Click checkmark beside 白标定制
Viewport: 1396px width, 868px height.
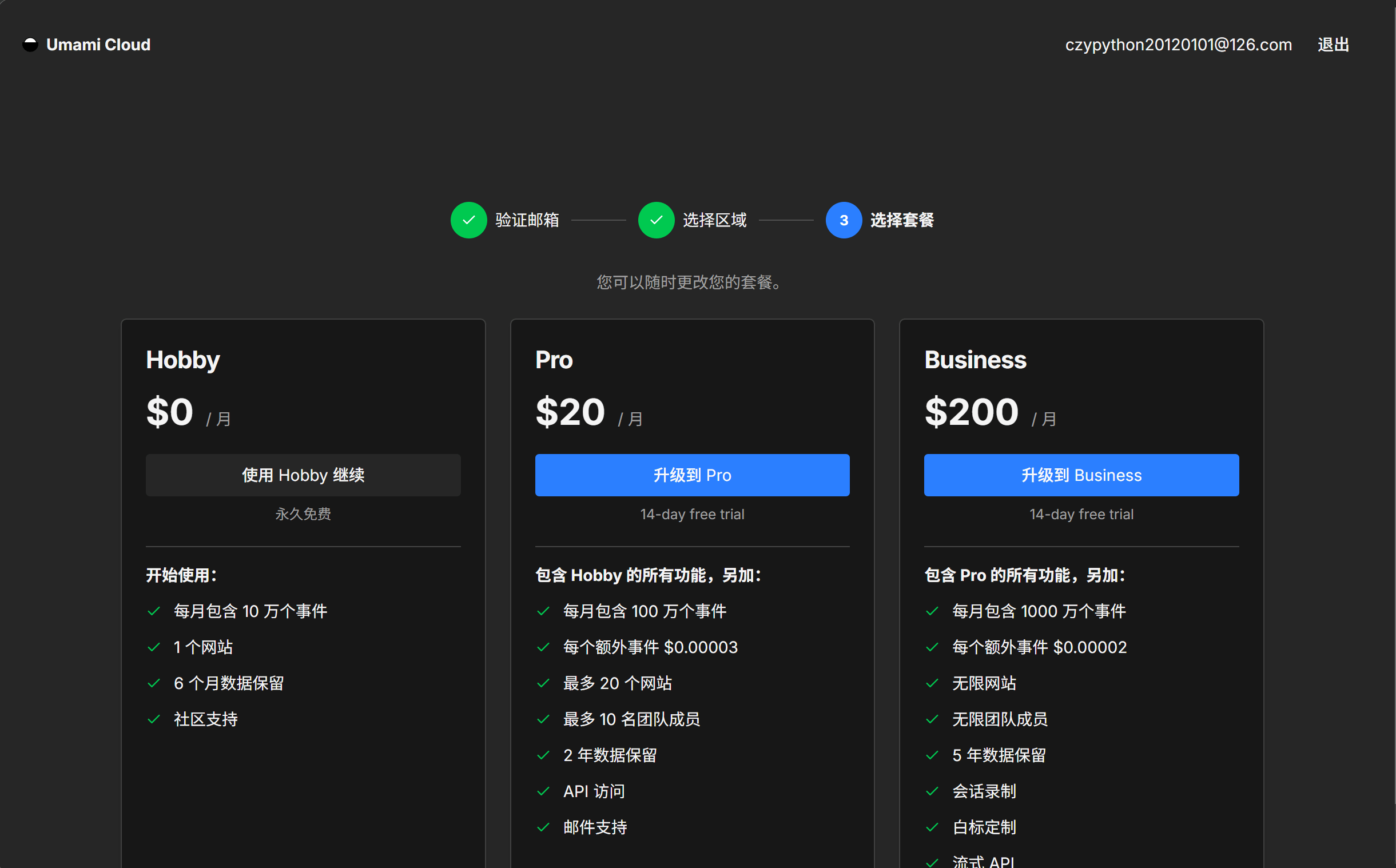[932, 827]
